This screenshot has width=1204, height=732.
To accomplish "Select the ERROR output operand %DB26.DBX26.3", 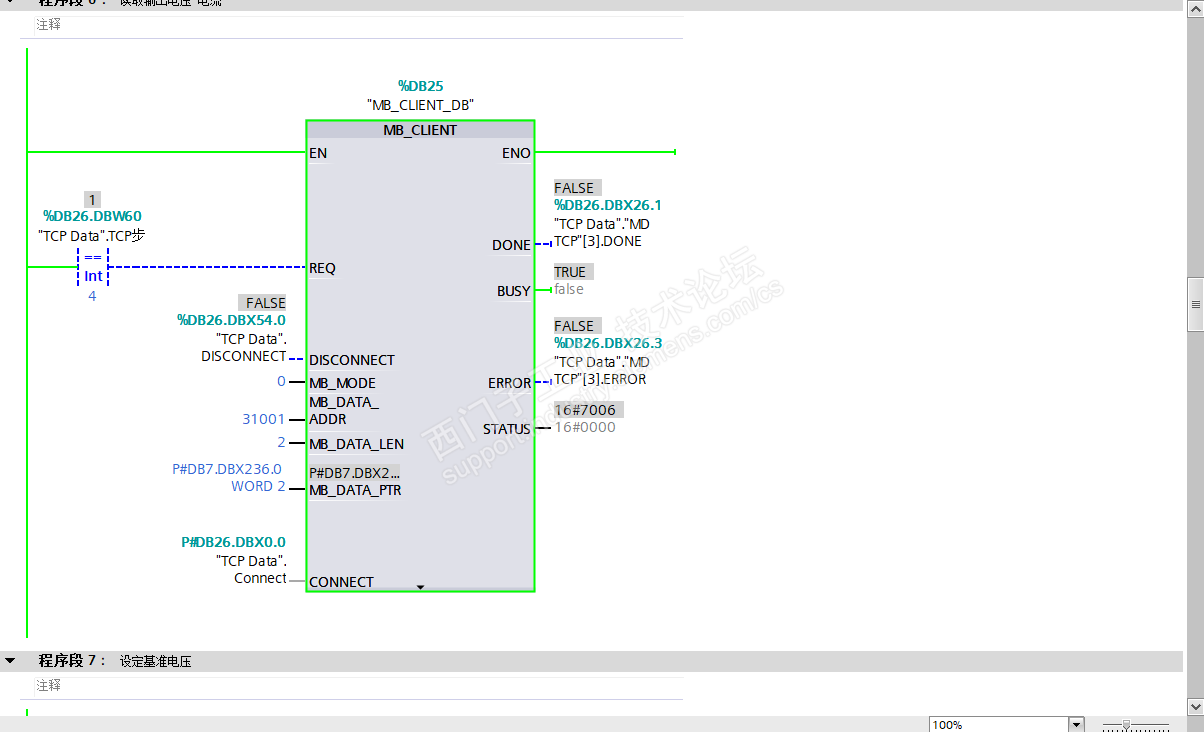I will click(608, 343).
